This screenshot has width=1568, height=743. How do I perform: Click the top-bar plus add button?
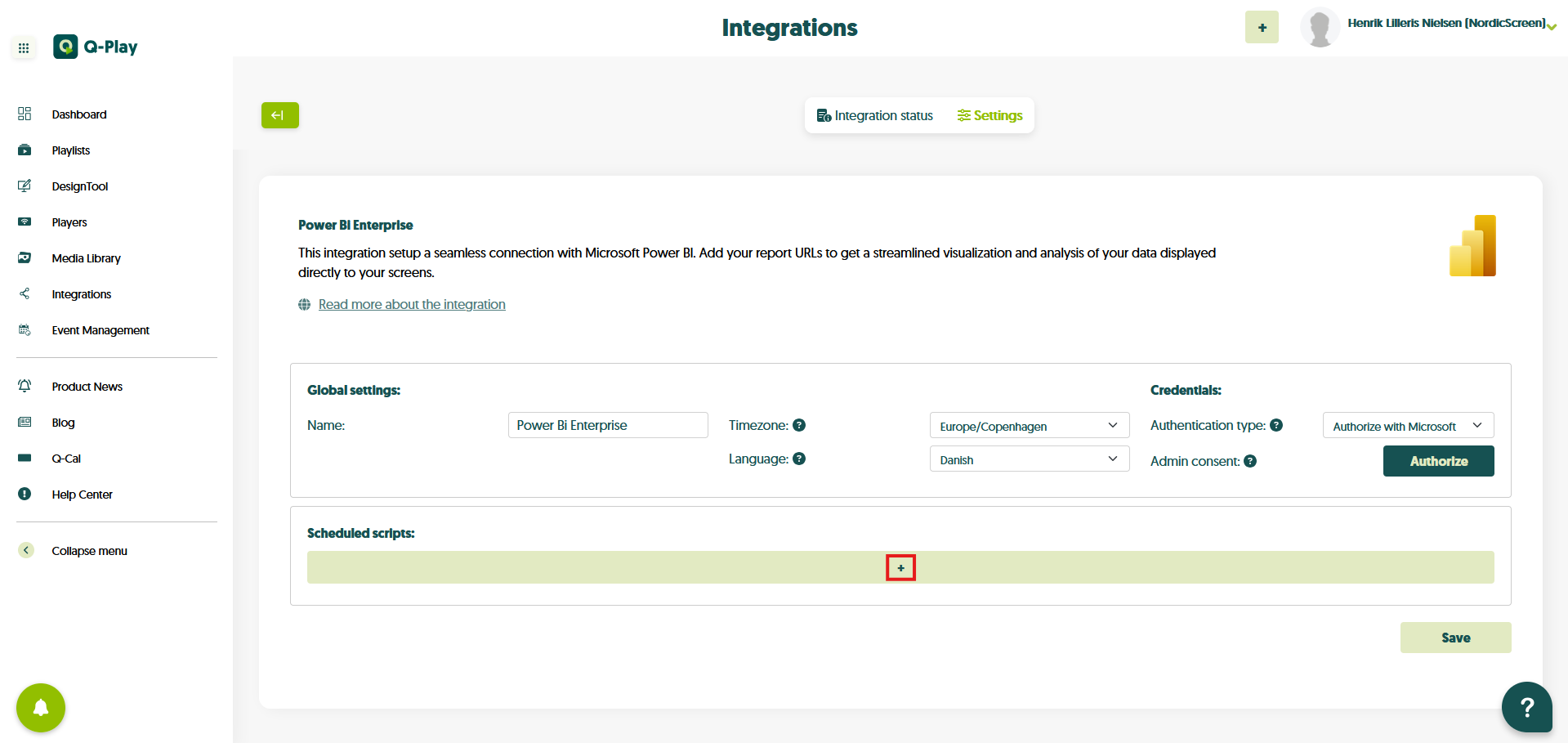point(1262,28)
